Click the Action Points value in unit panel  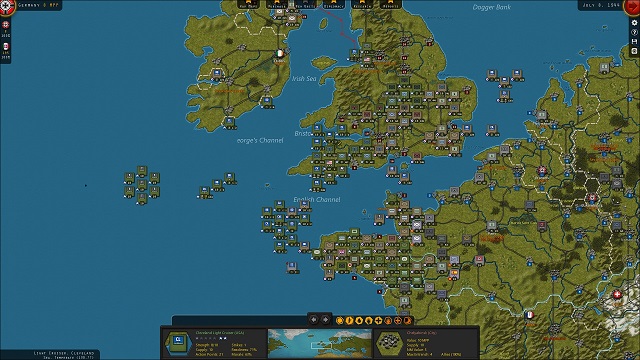[209, 354]
